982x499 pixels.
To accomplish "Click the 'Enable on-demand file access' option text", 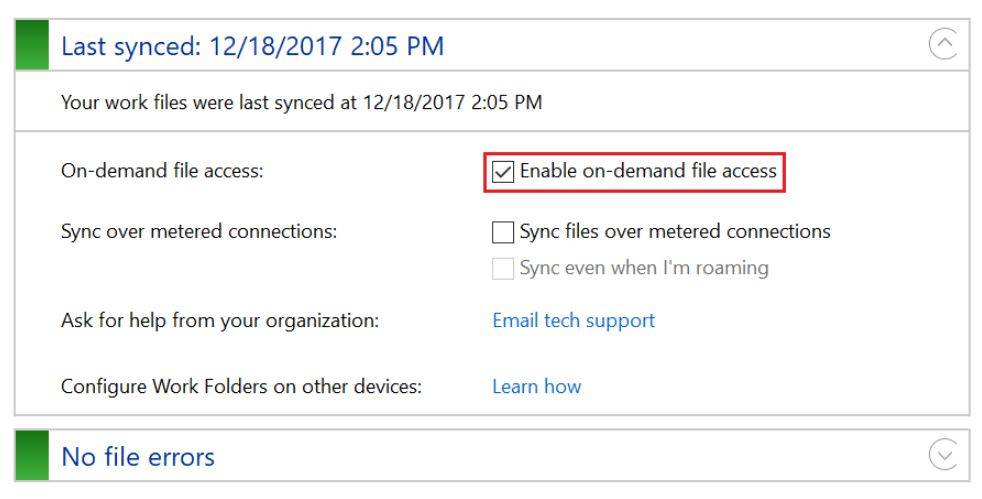I will click(x=648, y=171).
